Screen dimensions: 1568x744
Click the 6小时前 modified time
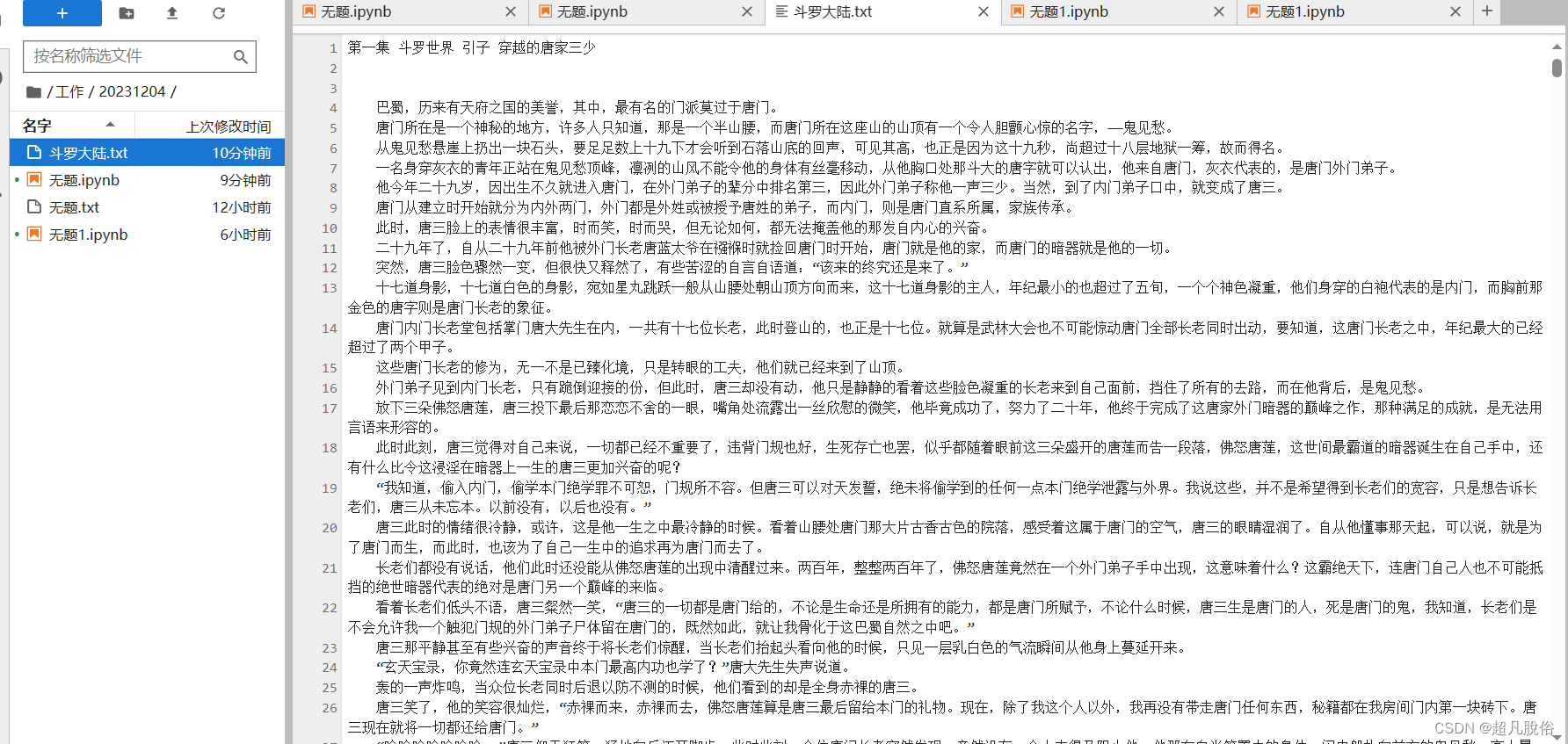[245, 235]
